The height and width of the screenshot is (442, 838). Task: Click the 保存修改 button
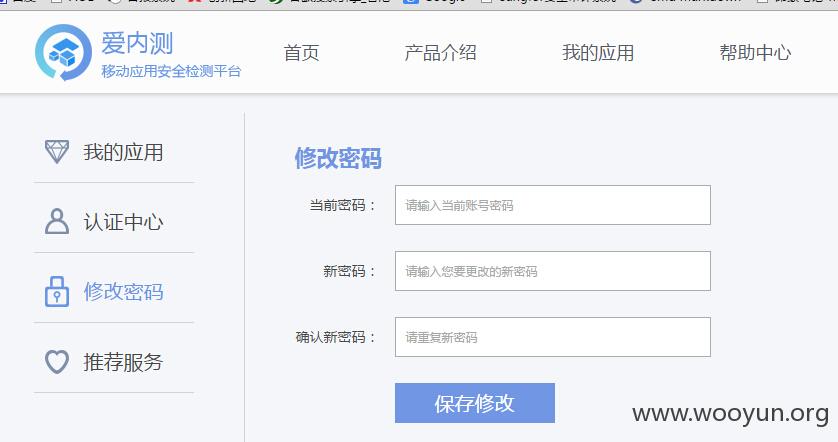click(475, 403)
